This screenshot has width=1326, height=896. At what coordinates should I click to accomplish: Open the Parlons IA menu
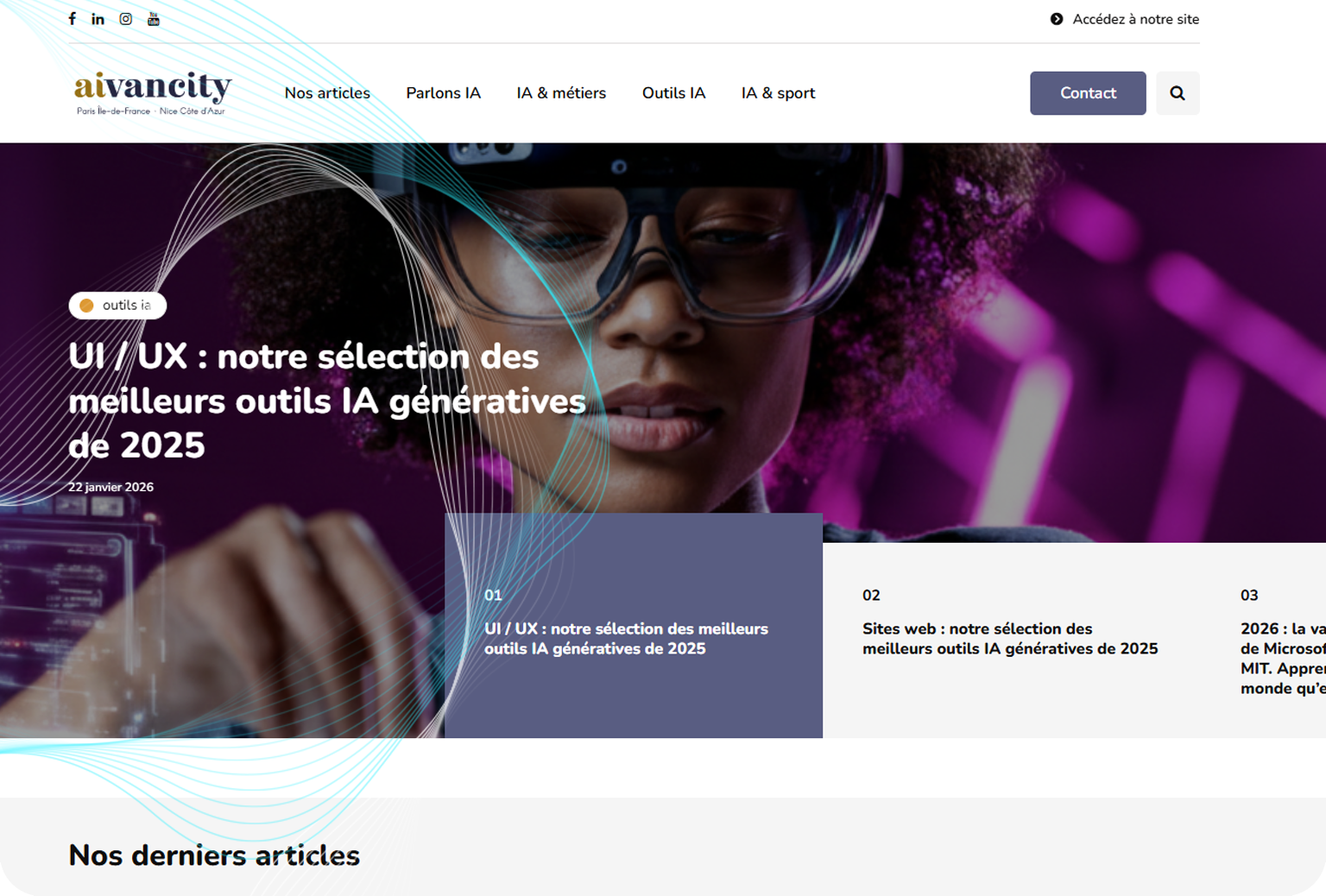[444, 93]
